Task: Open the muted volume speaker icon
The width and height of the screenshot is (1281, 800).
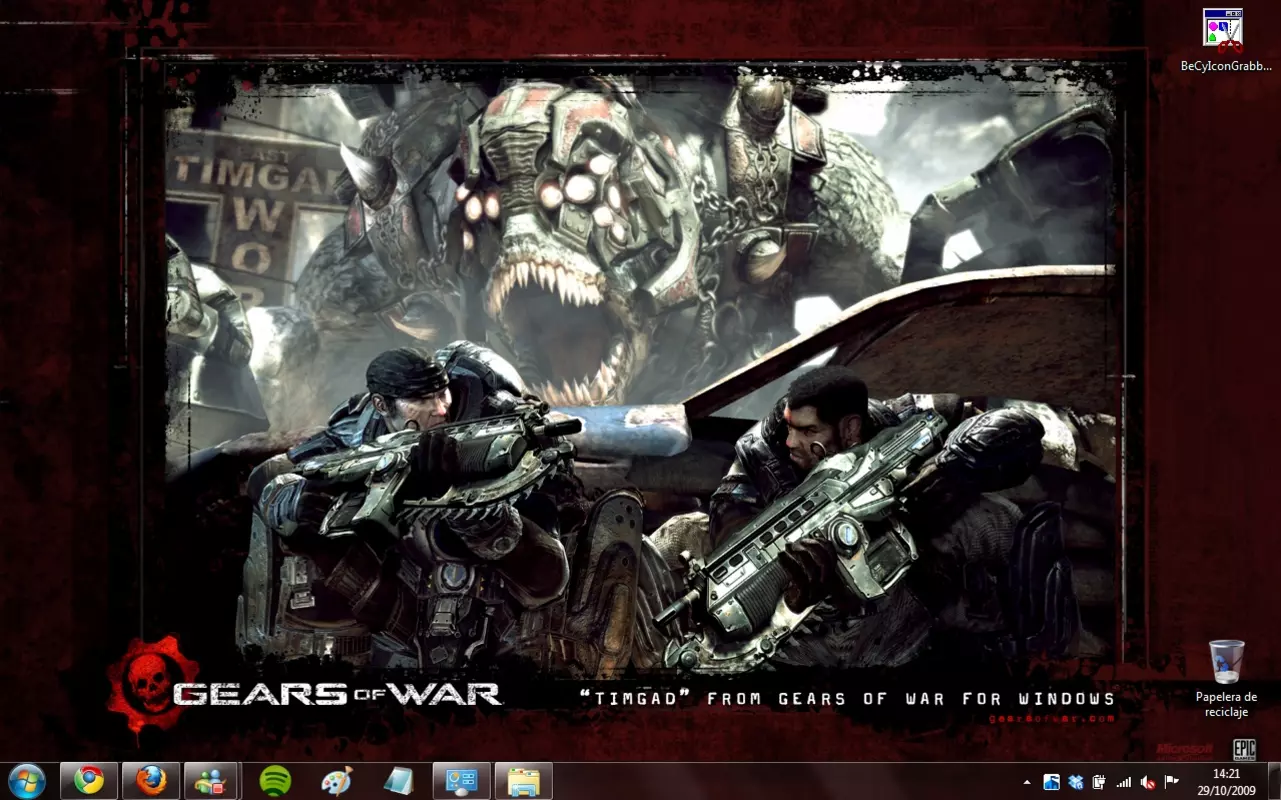Action: (1148, 782)
